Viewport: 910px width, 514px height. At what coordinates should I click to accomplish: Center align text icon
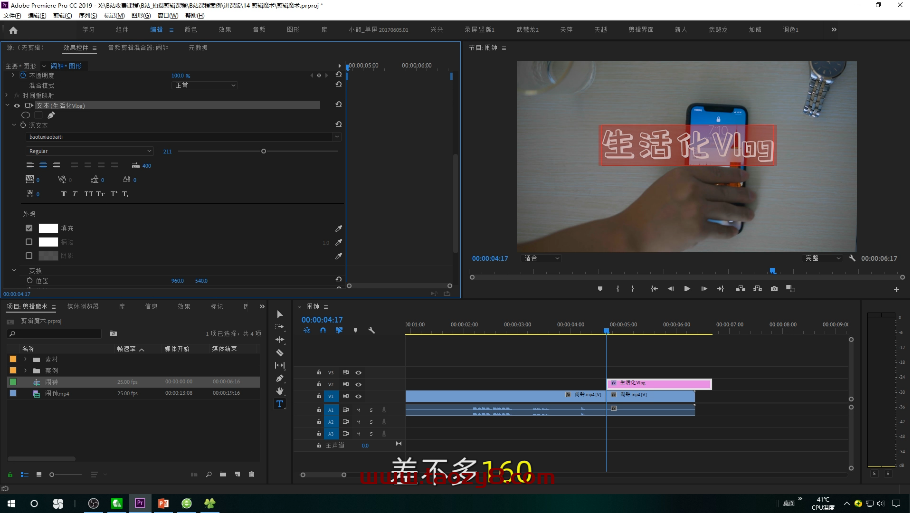click(x=44, y=165)
